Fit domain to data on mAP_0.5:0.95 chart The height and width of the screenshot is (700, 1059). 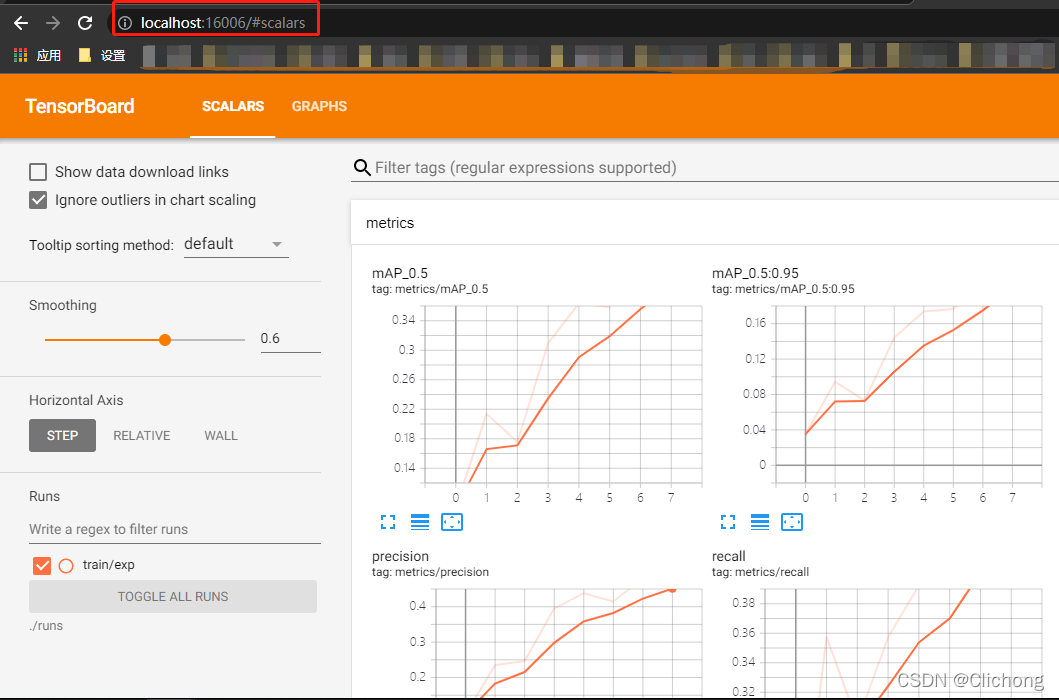(792, 522)
